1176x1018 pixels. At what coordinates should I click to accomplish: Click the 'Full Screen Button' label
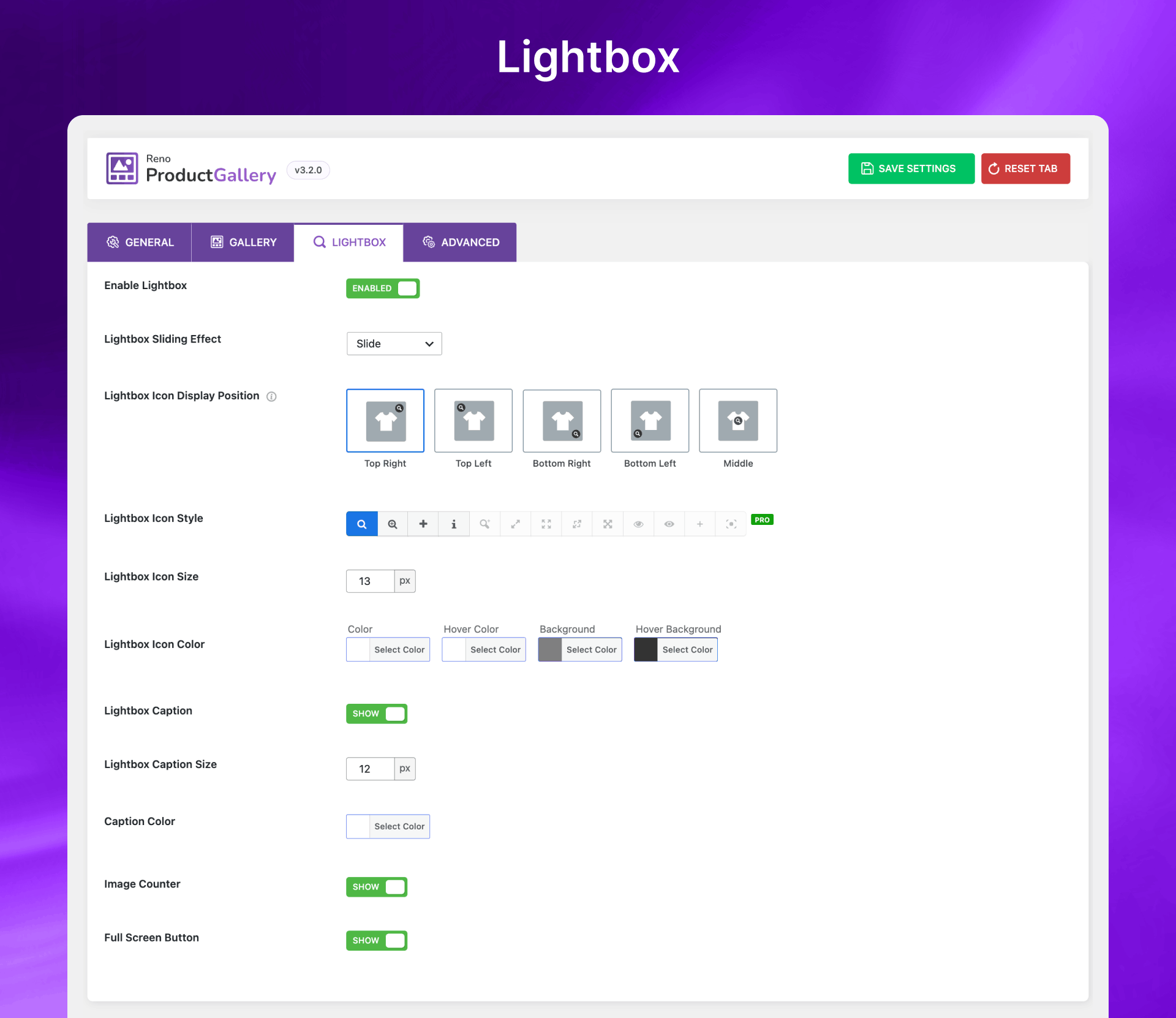coord(151,938)
